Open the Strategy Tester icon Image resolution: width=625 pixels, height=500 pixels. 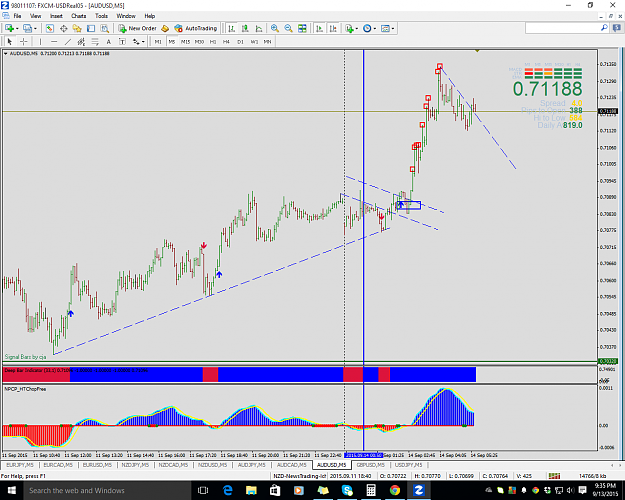104,28
